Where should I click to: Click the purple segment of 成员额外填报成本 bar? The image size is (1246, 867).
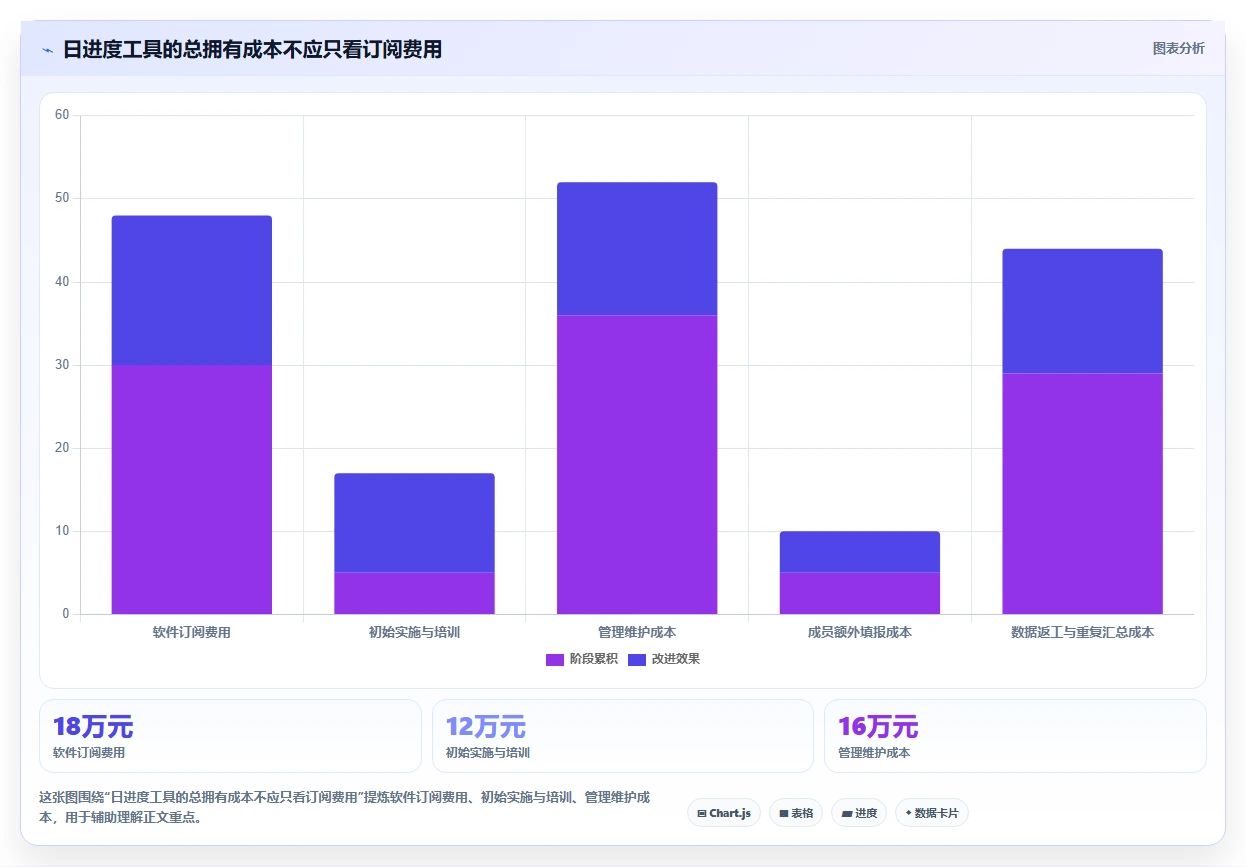tap(860, 593)
